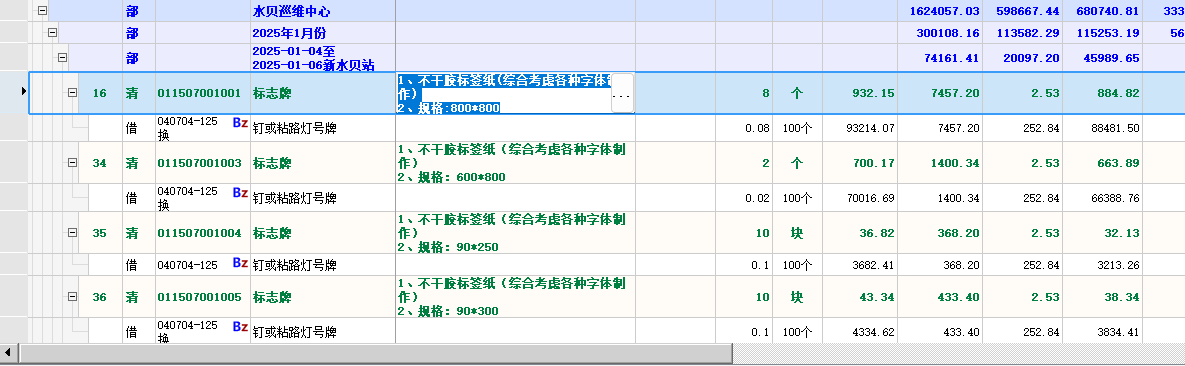This screenshot has height=366, width=1185.
Task: Click the value 74161.41
Action: click(x=953, y=57)
